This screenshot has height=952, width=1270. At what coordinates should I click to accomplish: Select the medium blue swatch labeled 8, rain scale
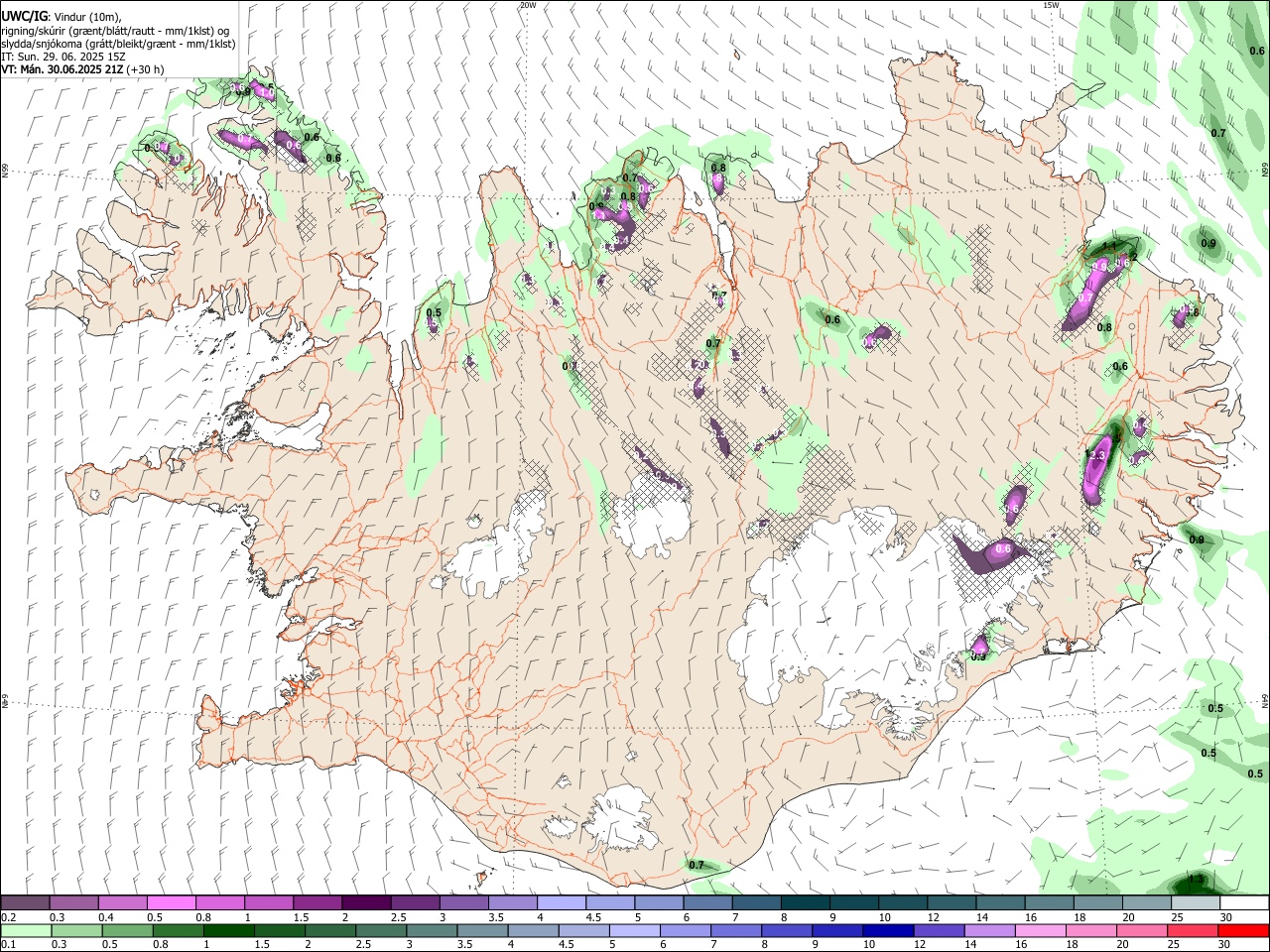point(787,930)
